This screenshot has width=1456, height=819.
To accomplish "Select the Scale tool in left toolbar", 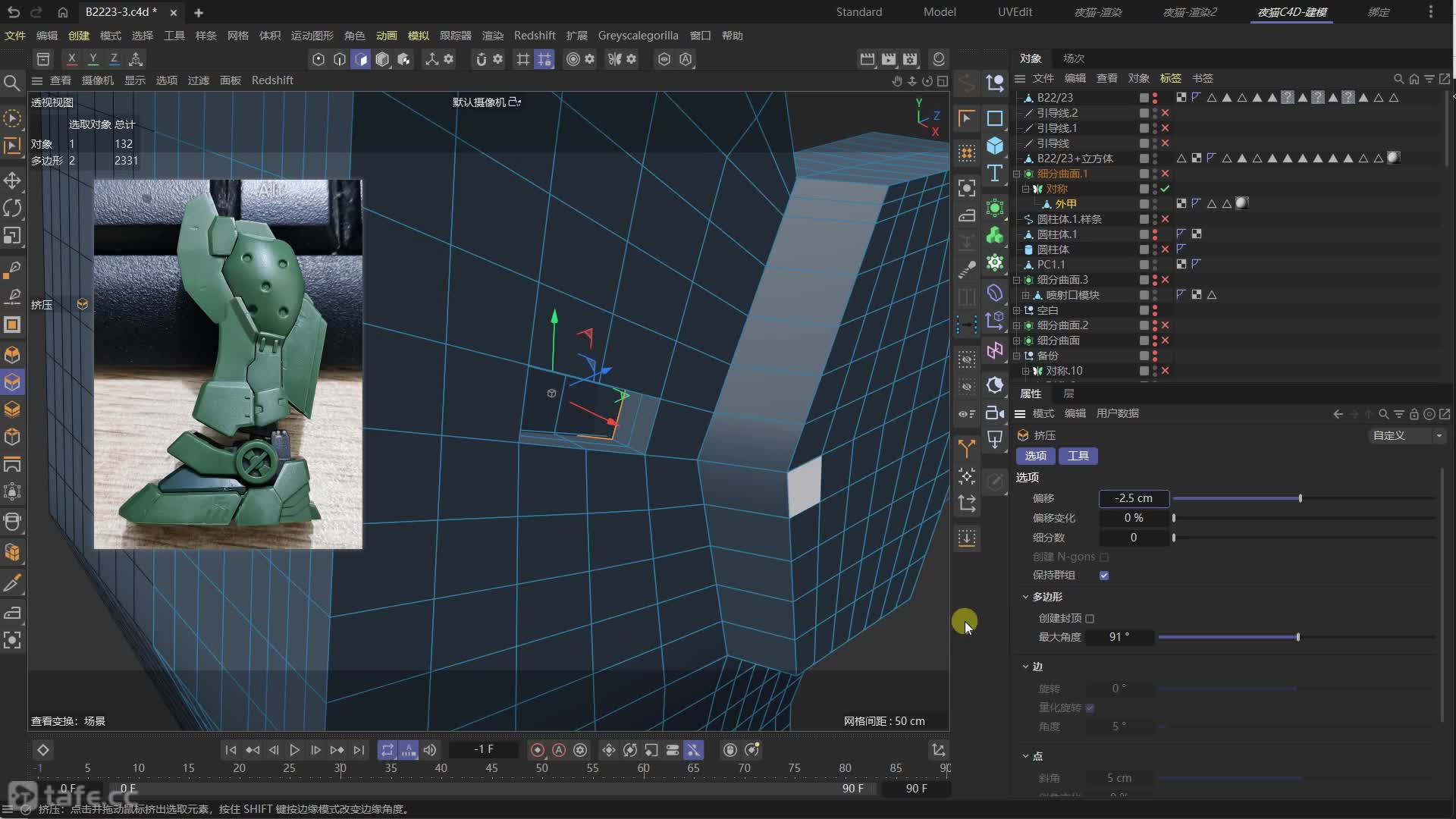I will pyautogui.click(x=12, y=236).
